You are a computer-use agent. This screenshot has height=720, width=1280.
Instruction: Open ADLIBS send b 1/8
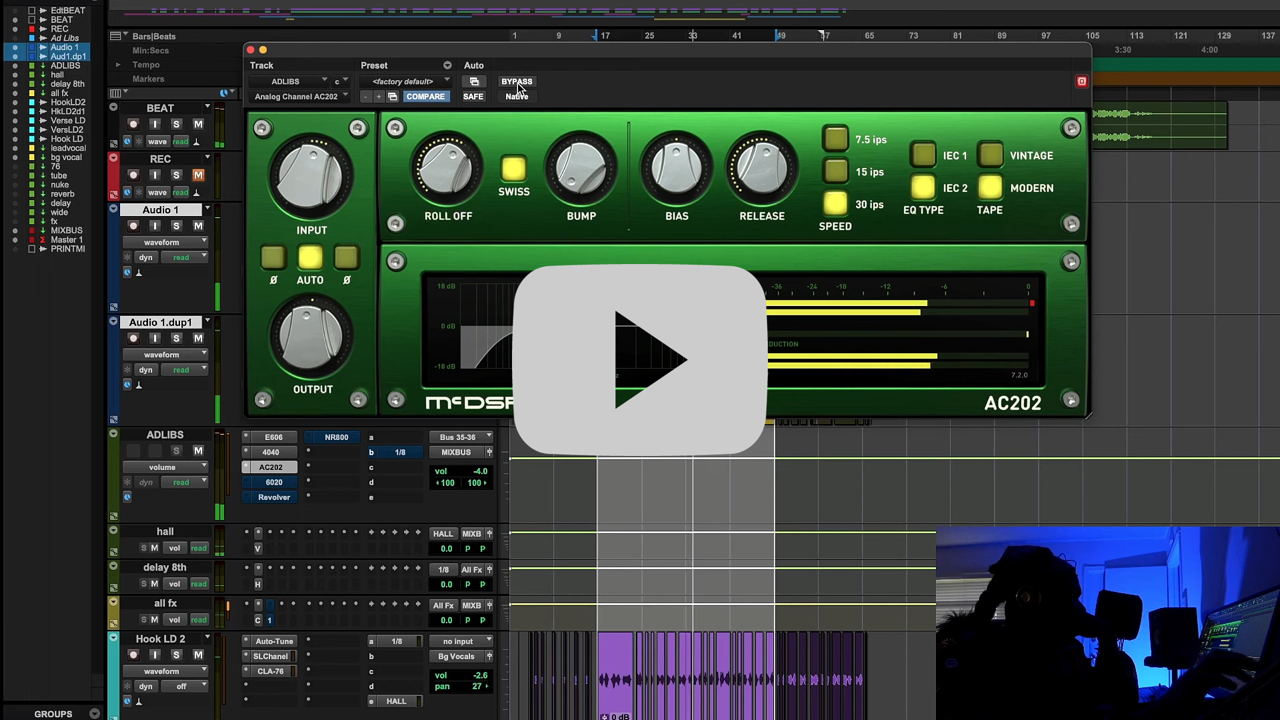tap(399, 452)
